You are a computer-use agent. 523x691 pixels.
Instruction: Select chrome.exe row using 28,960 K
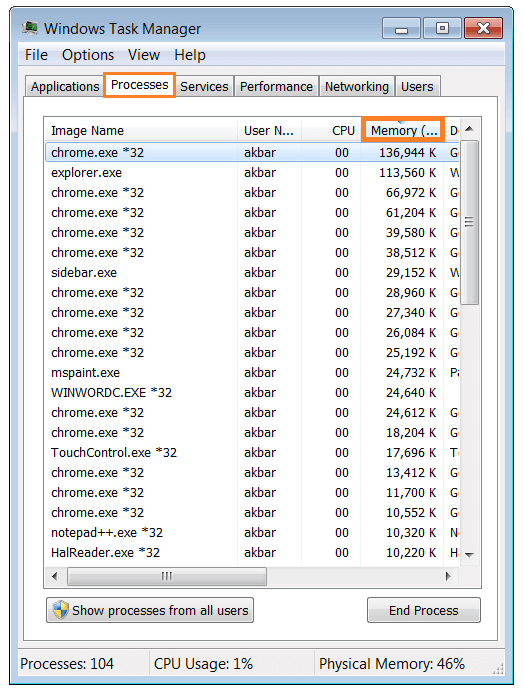tap(252, 293)
